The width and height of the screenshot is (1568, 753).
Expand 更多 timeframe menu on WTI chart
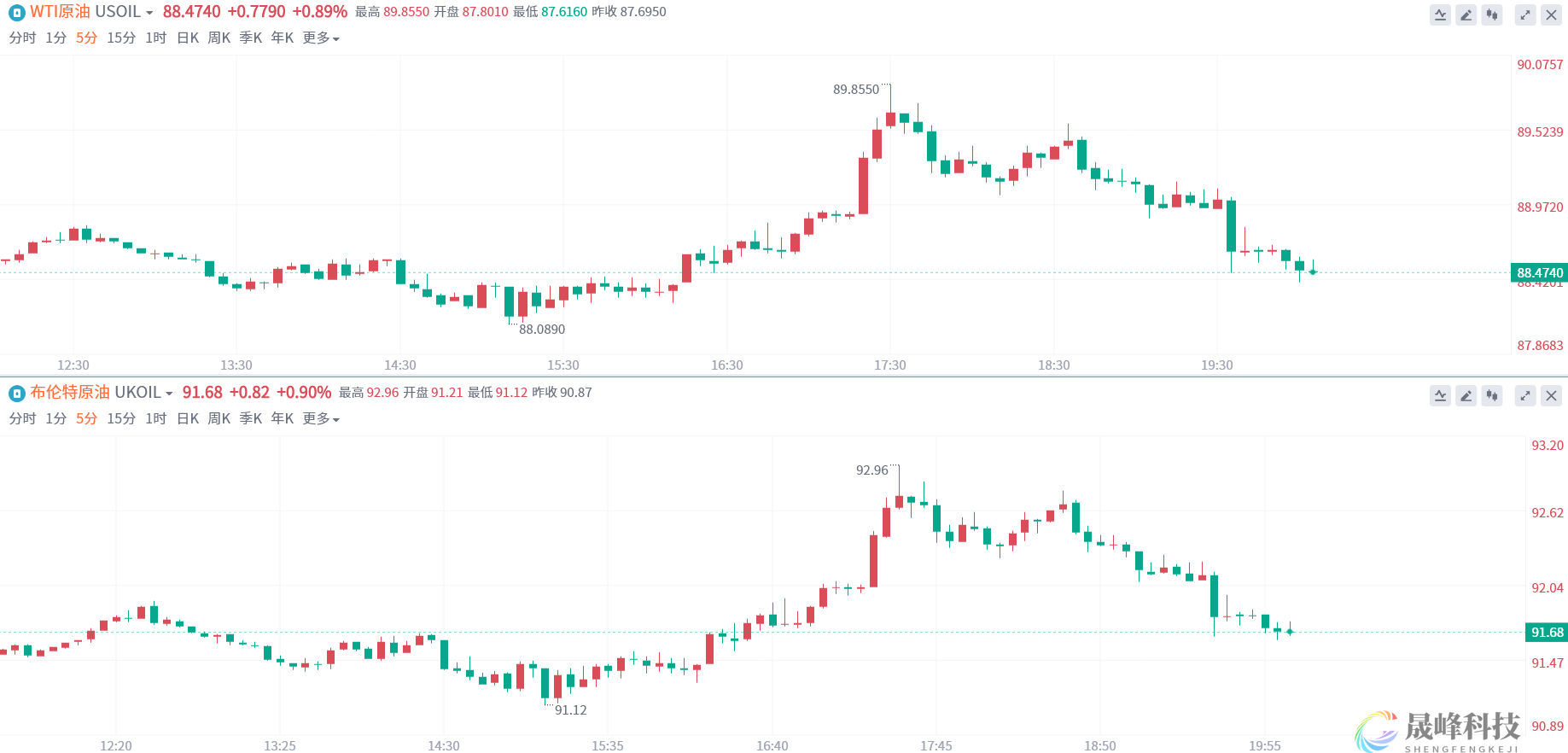tap(321, 38)
